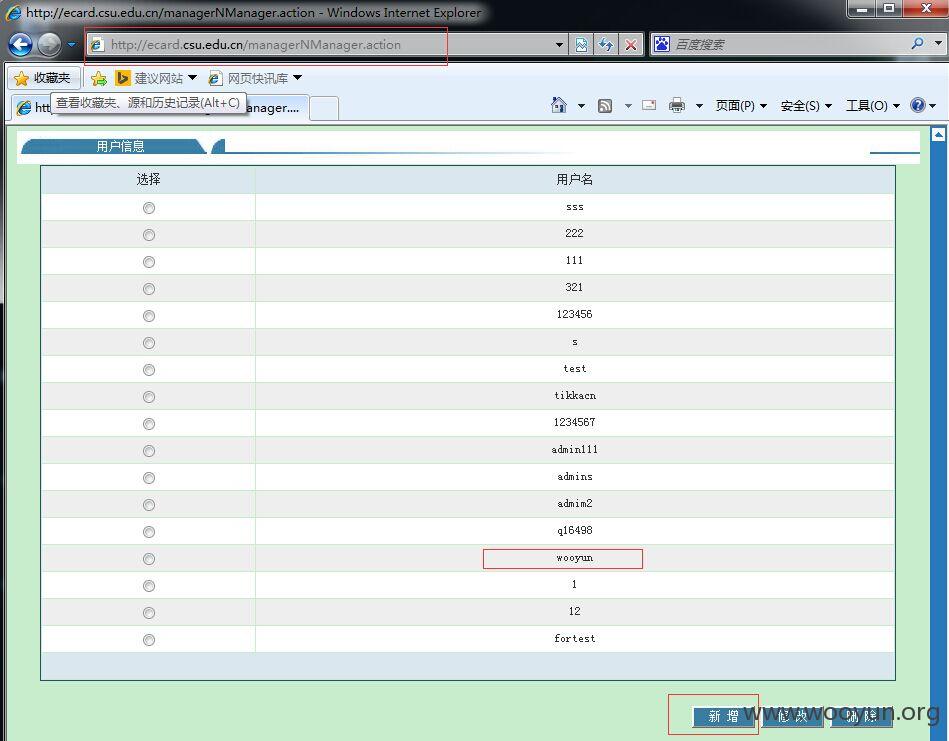Click the search magnifier icon
The height and width of the screenshot is (741, 949).
coord(918,44)
